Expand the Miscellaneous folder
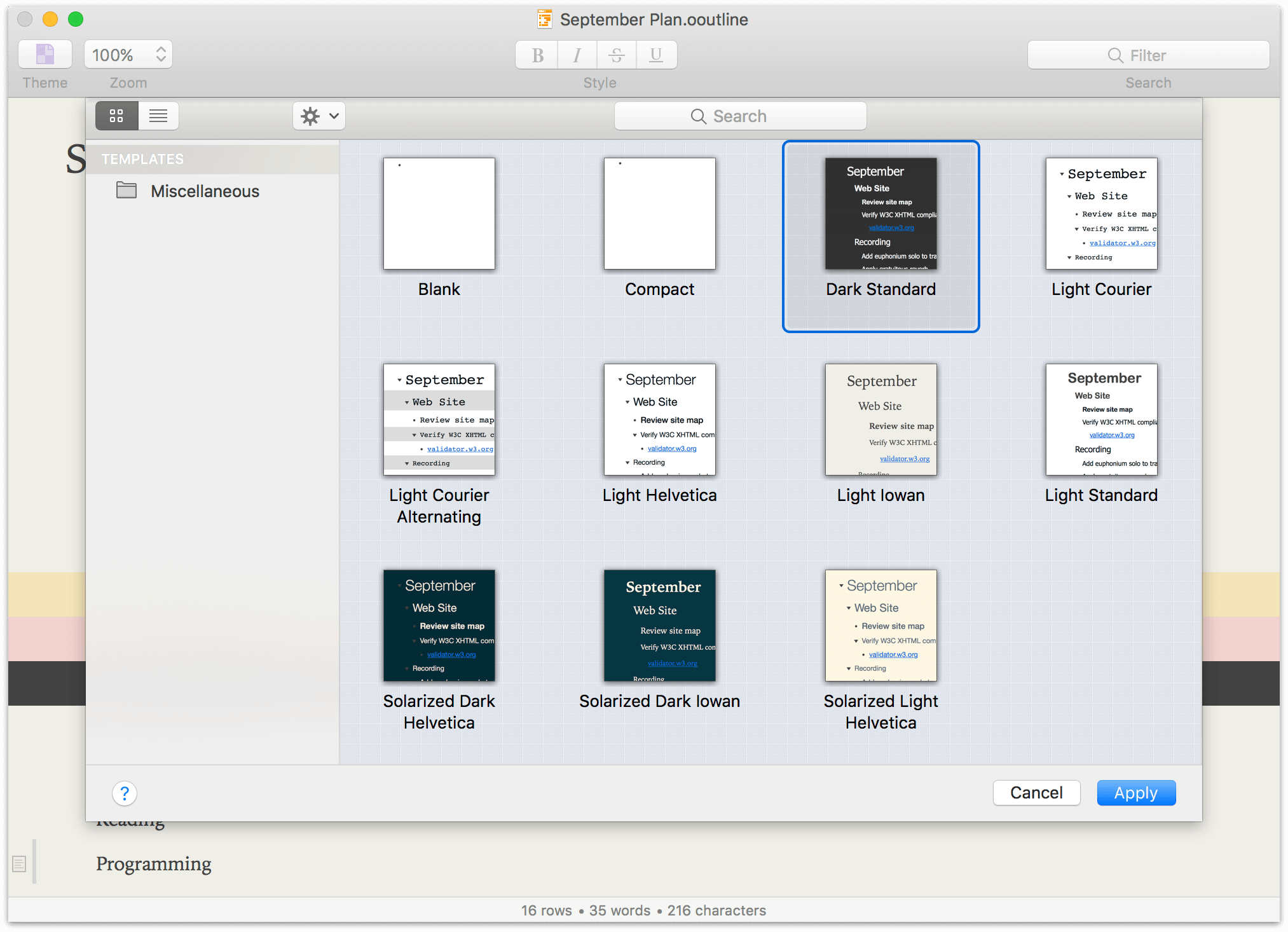The width and height of the screenshot is (1288, 932). [x=204, y=191]
